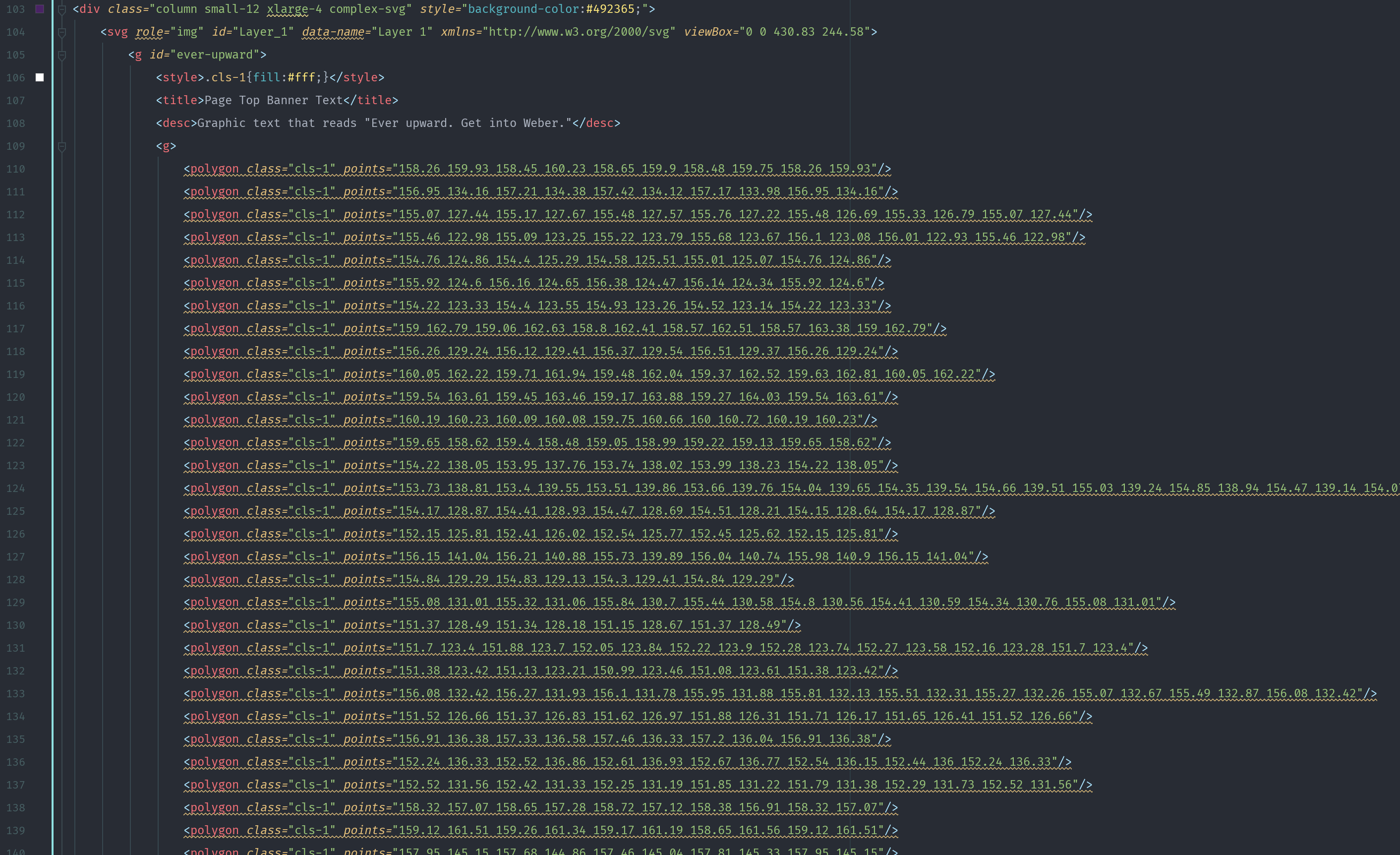Collapse the nested g tag on line 109

tap(62, 147)
